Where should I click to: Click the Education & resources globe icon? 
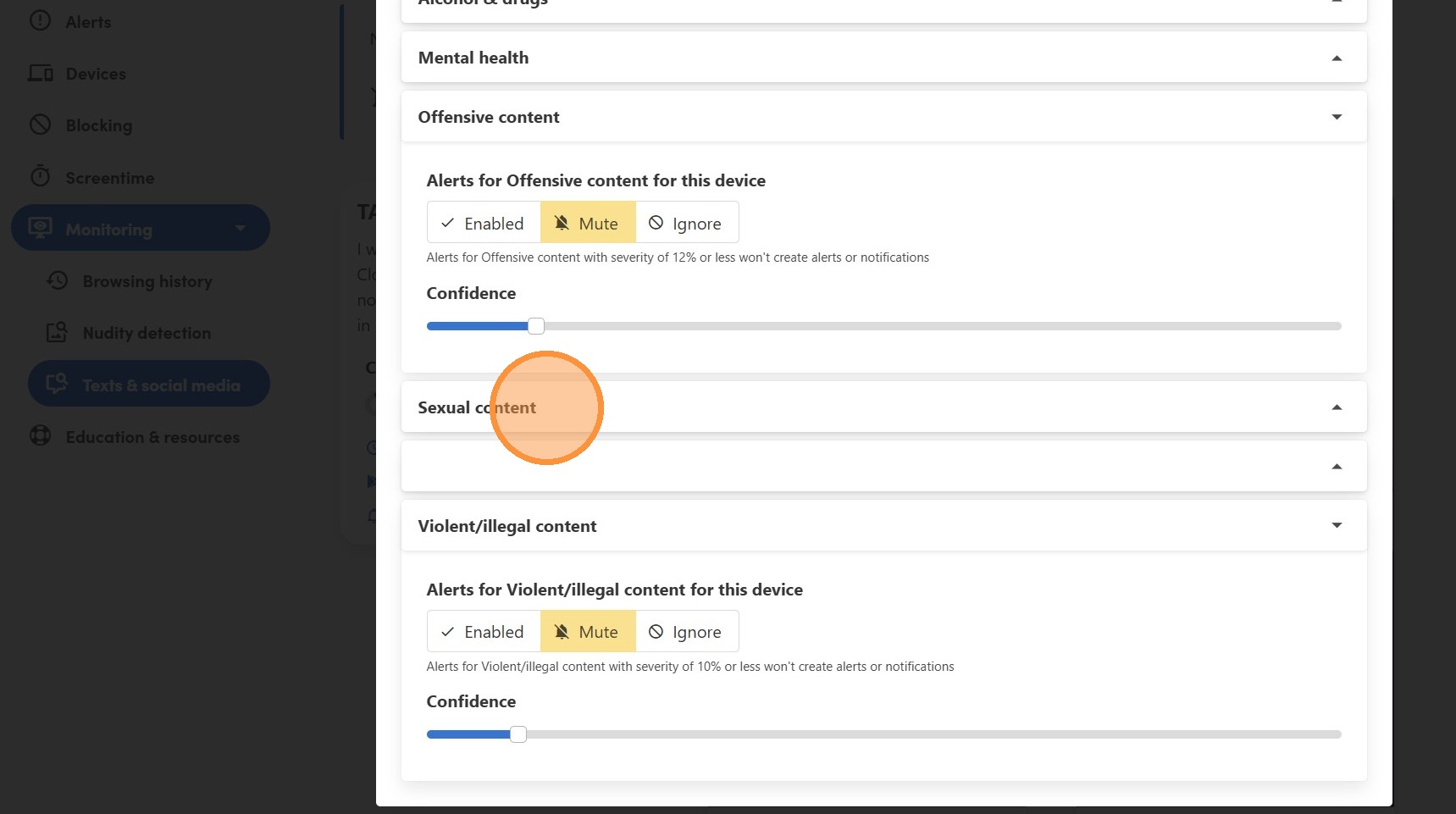coord(40,436)
